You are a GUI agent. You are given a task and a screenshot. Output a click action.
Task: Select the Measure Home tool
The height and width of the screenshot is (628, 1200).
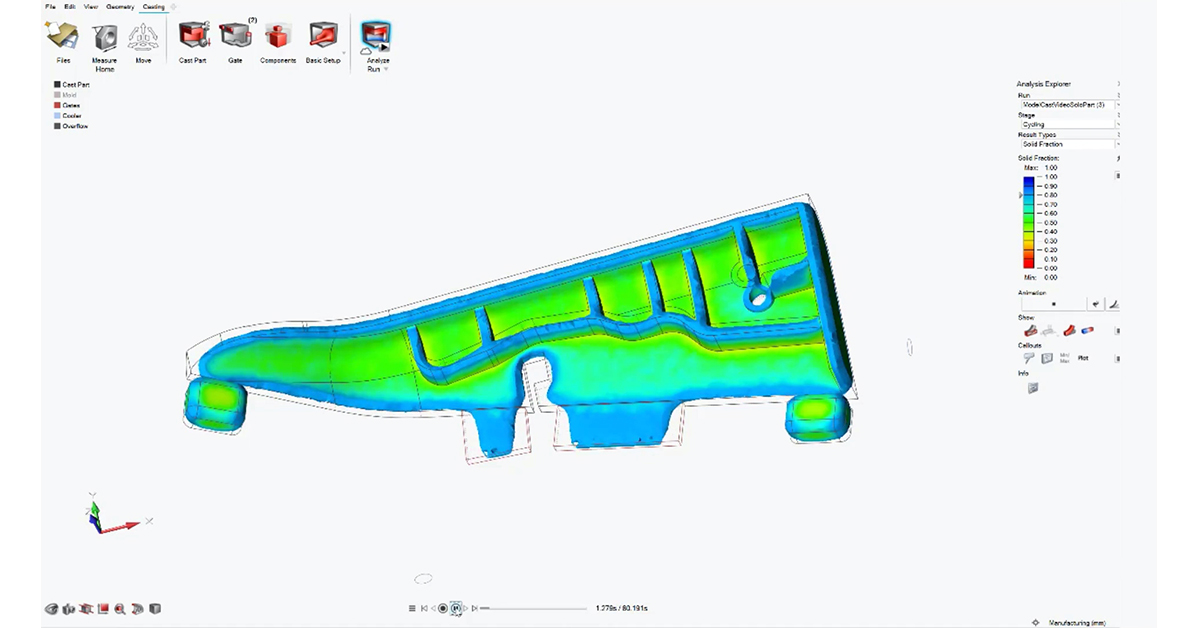104,38
